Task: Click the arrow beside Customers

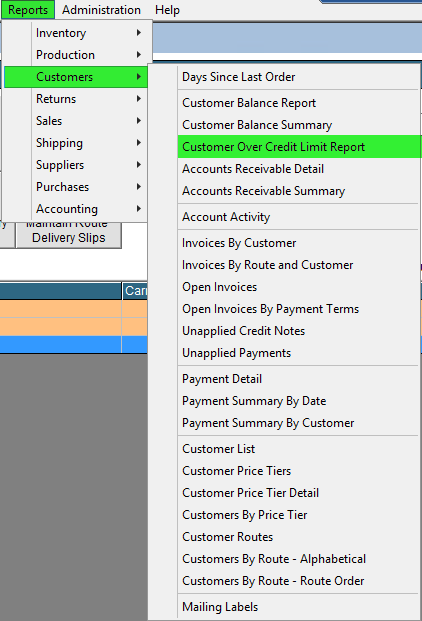Action: tap(139, 76)
